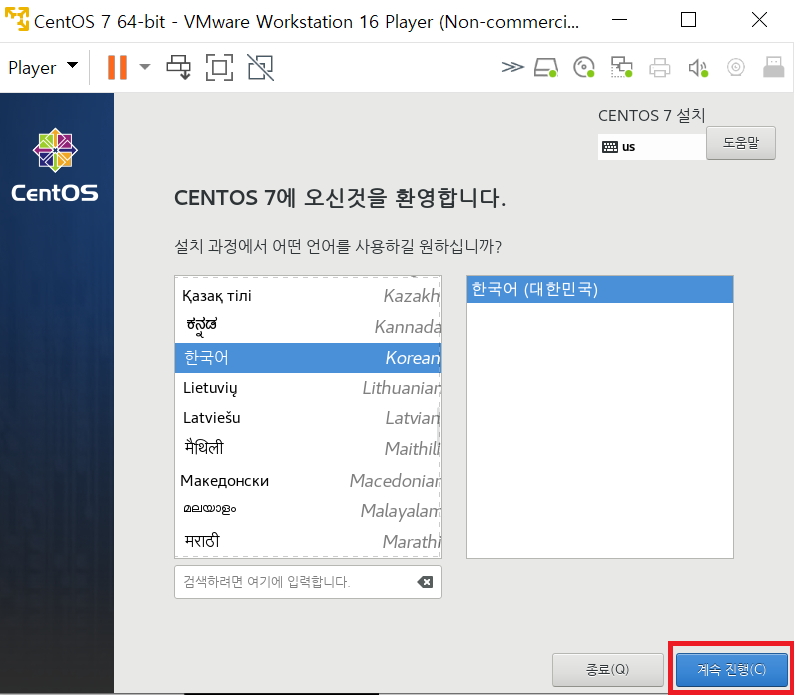Select Македонски Macedonian language
The width and height of the screenshot is (794, 695).
click(308, 480)
